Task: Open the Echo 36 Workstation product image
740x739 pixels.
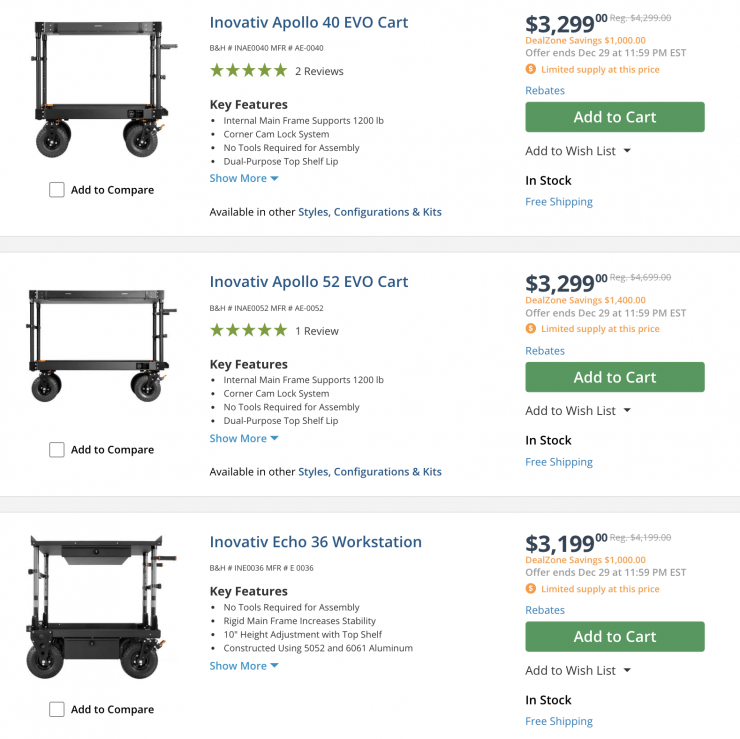Action: [101, 607]
